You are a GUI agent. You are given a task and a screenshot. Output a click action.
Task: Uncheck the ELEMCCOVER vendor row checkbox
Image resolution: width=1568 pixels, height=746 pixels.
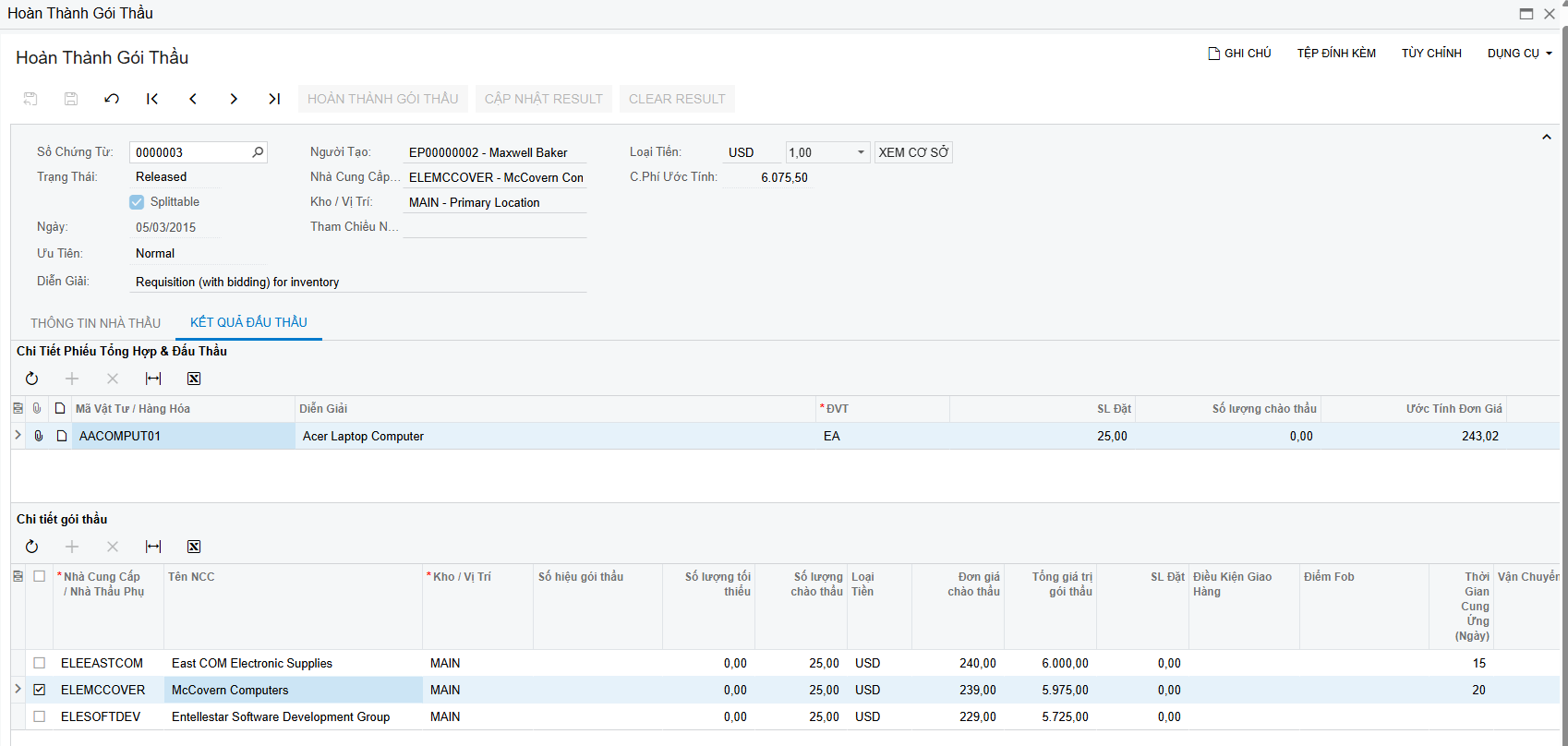(x=39, y=690)
